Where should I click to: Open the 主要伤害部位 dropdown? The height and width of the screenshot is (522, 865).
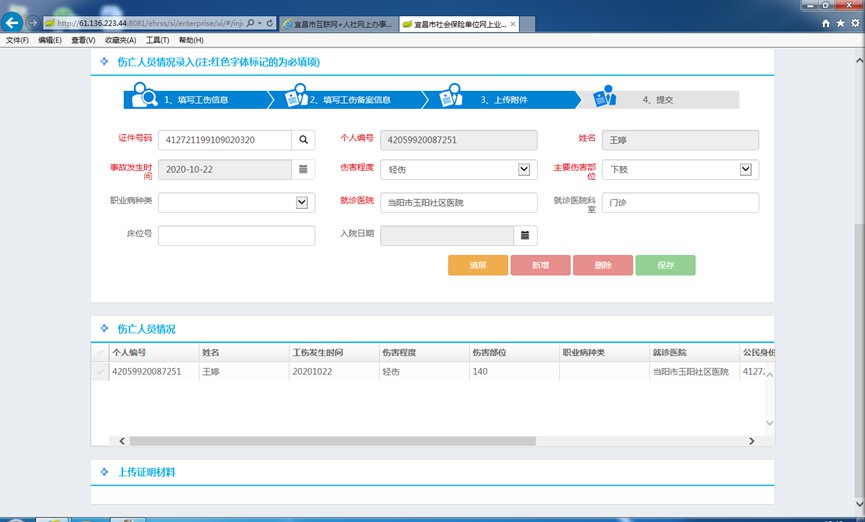point(745,170)
